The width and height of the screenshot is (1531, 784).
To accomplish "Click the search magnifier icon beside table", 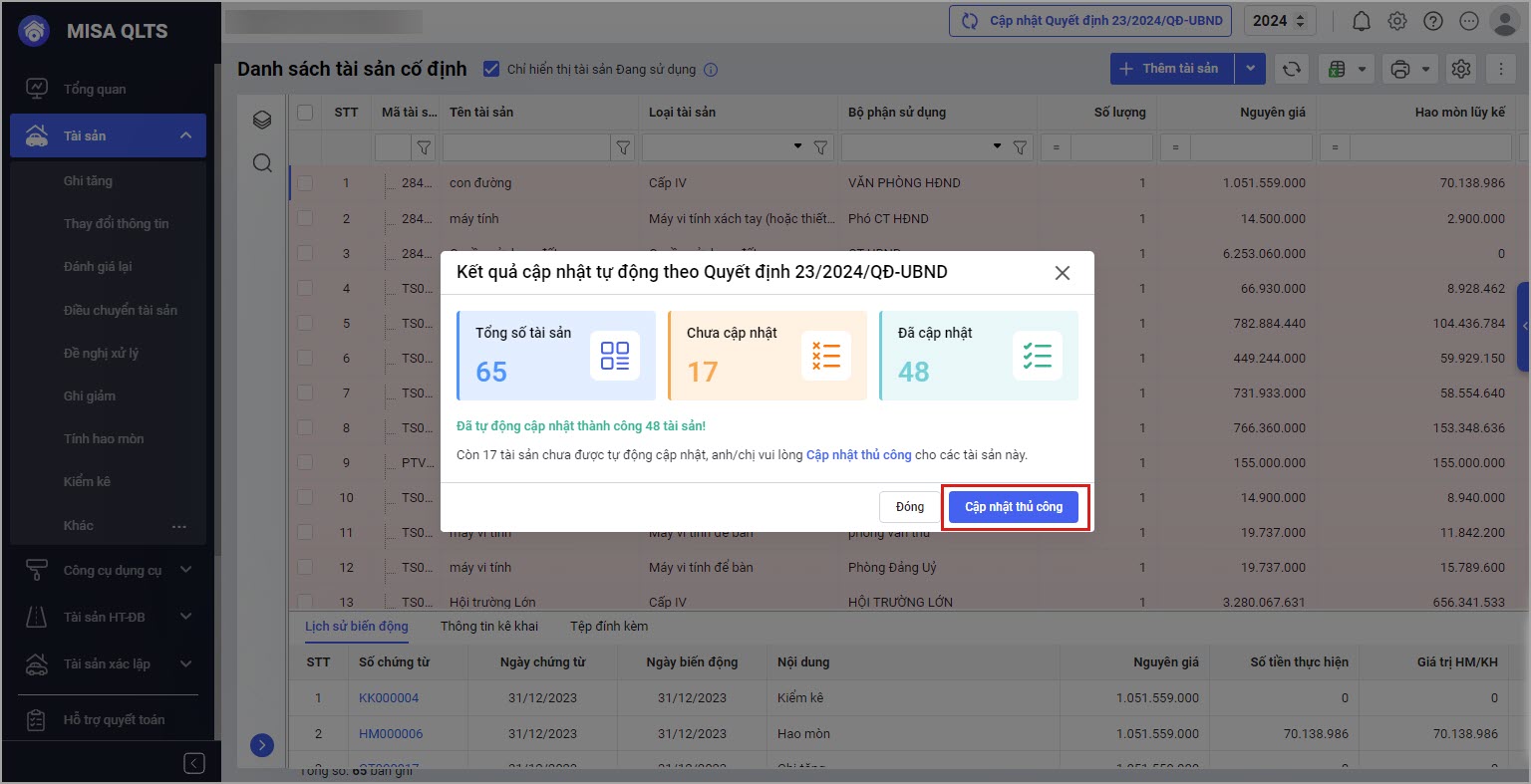I will [x=262, y=163].
